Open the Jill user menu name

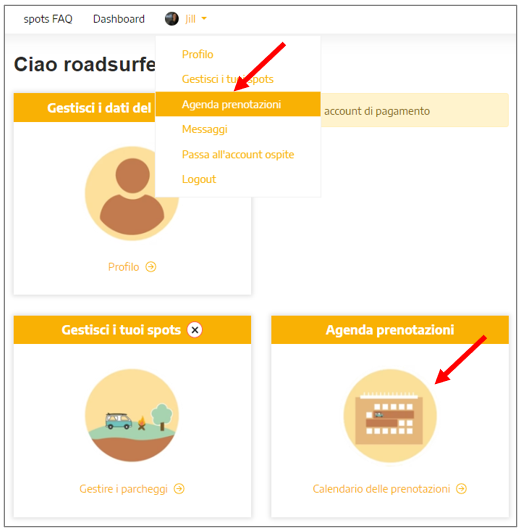(x=190, y=19)
